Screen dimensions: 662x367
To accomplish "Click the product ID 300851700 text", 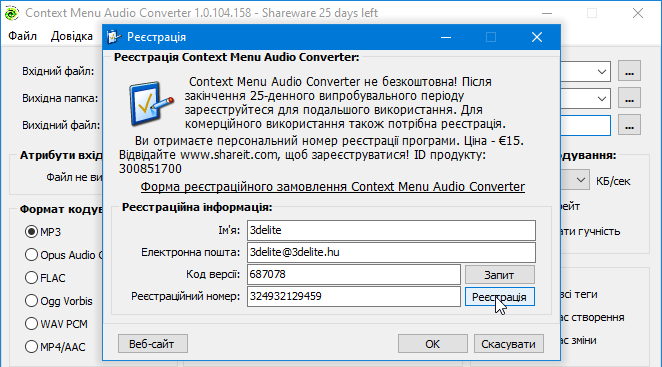I will pos(150,169).
